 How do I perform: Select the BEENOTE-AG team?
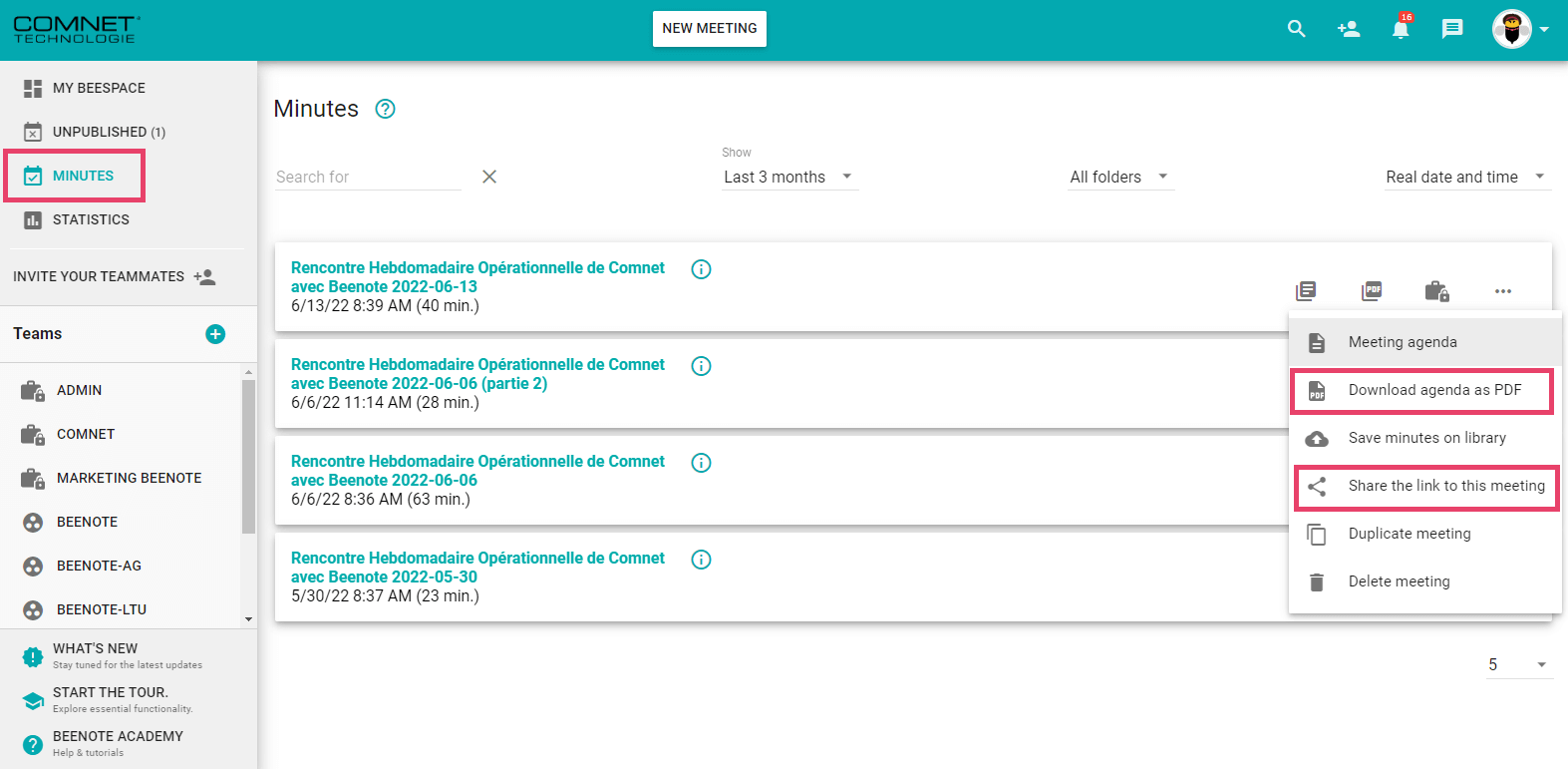(99, 566)
